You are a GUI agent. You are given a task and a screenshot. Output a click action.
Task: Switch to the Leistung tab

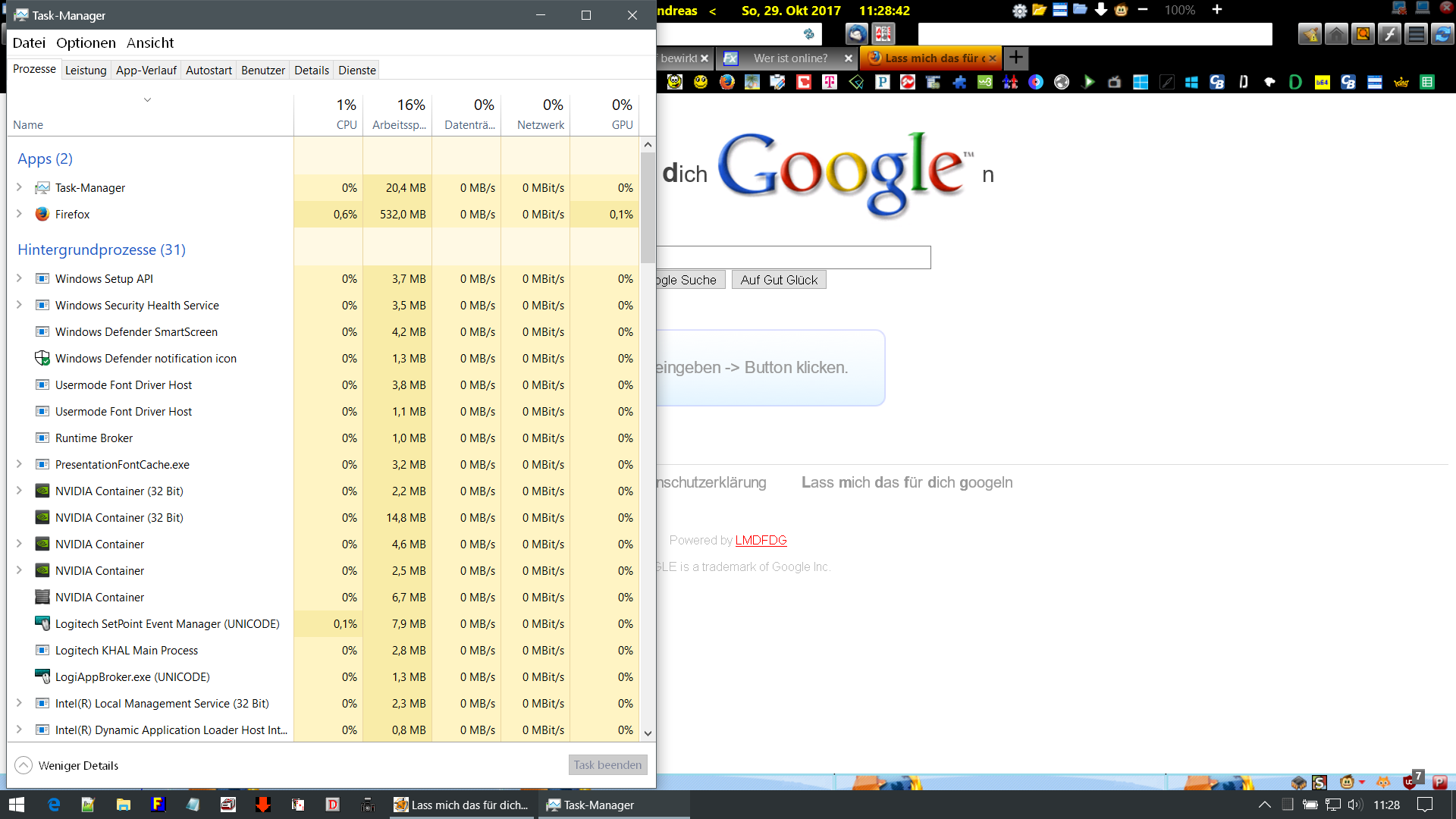86,70
